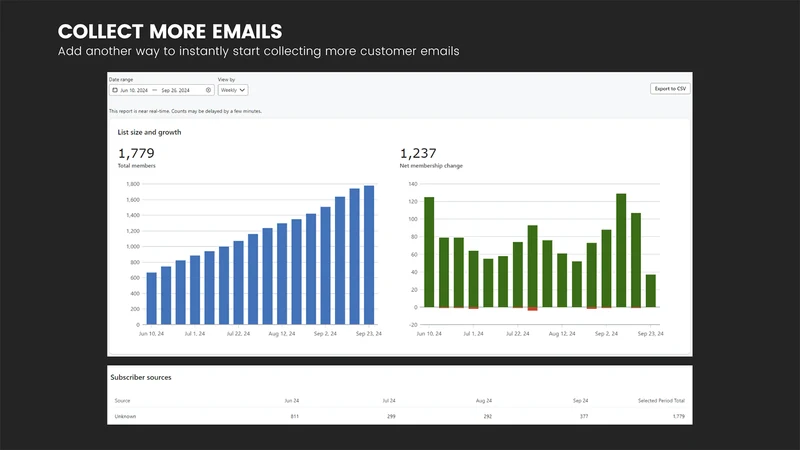
Task: Click the end date Sep 26, 2024
Action: [175, 90]
